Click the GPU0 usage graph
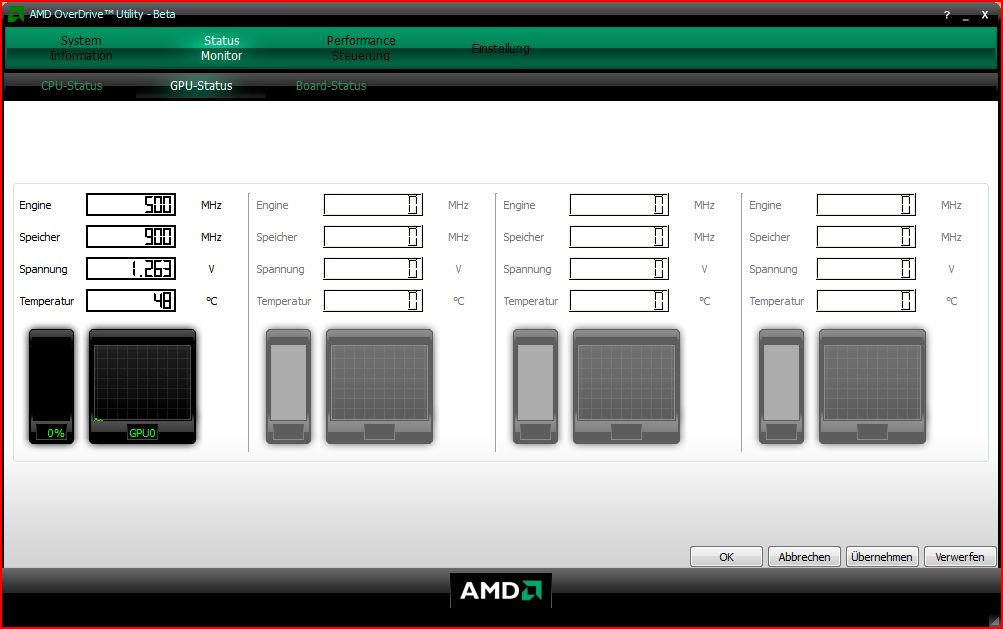The height and width of the screenshot is (629, 1003). click(142, 386)
